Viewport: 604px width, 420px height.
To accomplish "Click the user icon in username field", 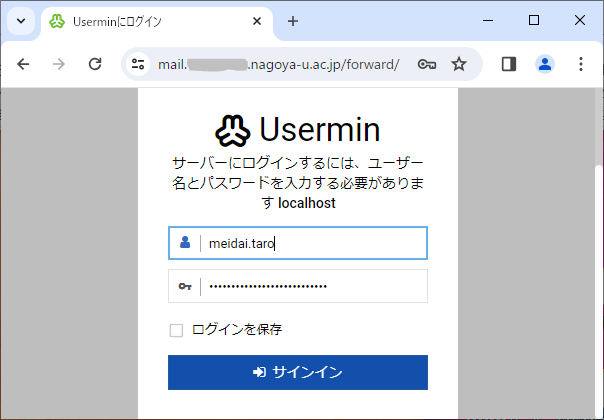I will [x=185, y=242].
